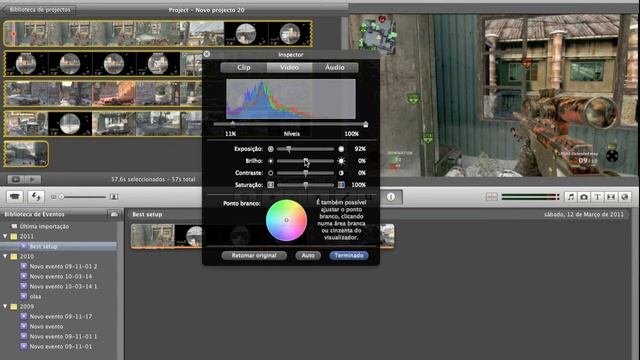This screenshot has width=640, height=360.
Task: Click the viewer preview image
Action: 494,96
